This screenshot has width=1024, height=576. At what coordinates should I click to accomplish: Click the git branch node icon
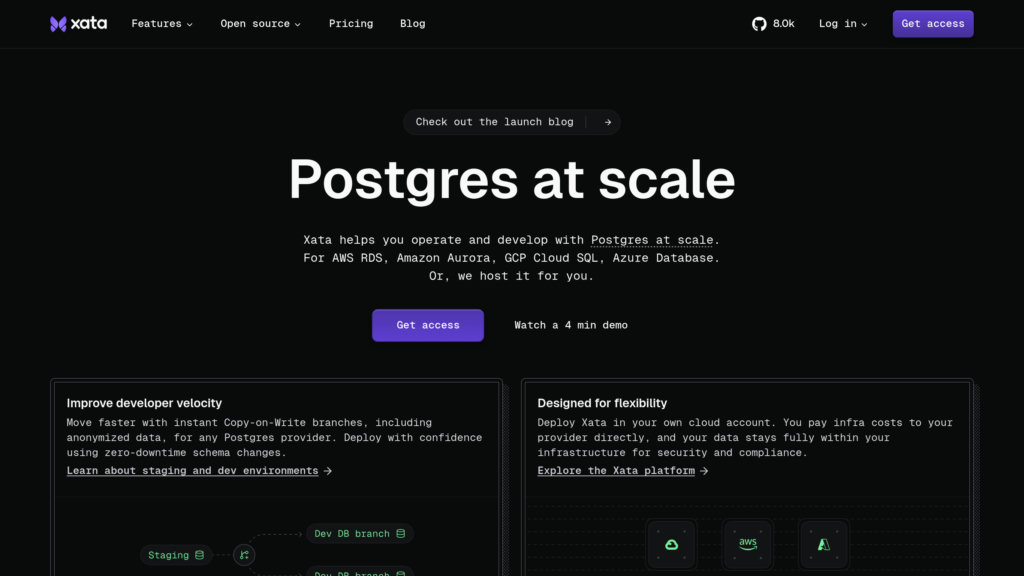pyautogui.click(x=244, y=555)
